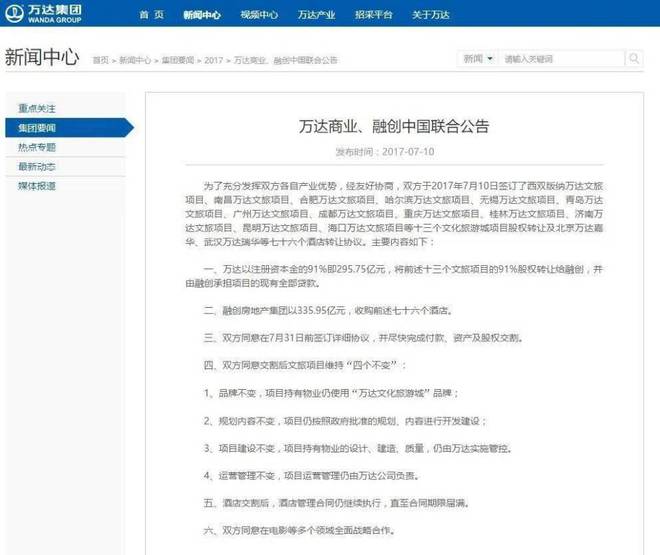Go to 首页 in top navigation
The height and width of the screenshot is (555, 660).
tap(152, 15)
